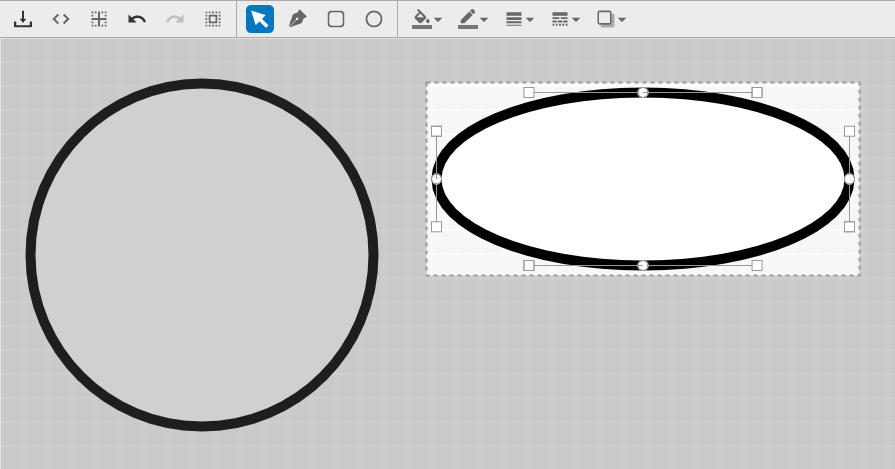The width and height of the screenshot is (895, 469).
Task: Expand the stroke dash style dropdown
Action: click(565, 19)
